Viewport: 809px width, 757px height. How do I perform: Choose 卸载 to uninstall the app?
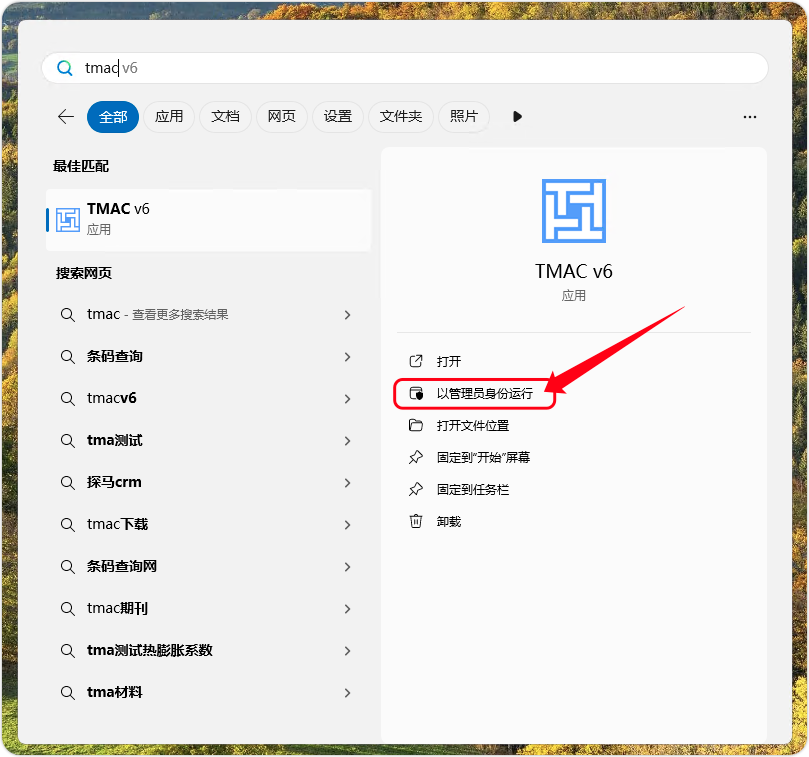coord(448,522)
